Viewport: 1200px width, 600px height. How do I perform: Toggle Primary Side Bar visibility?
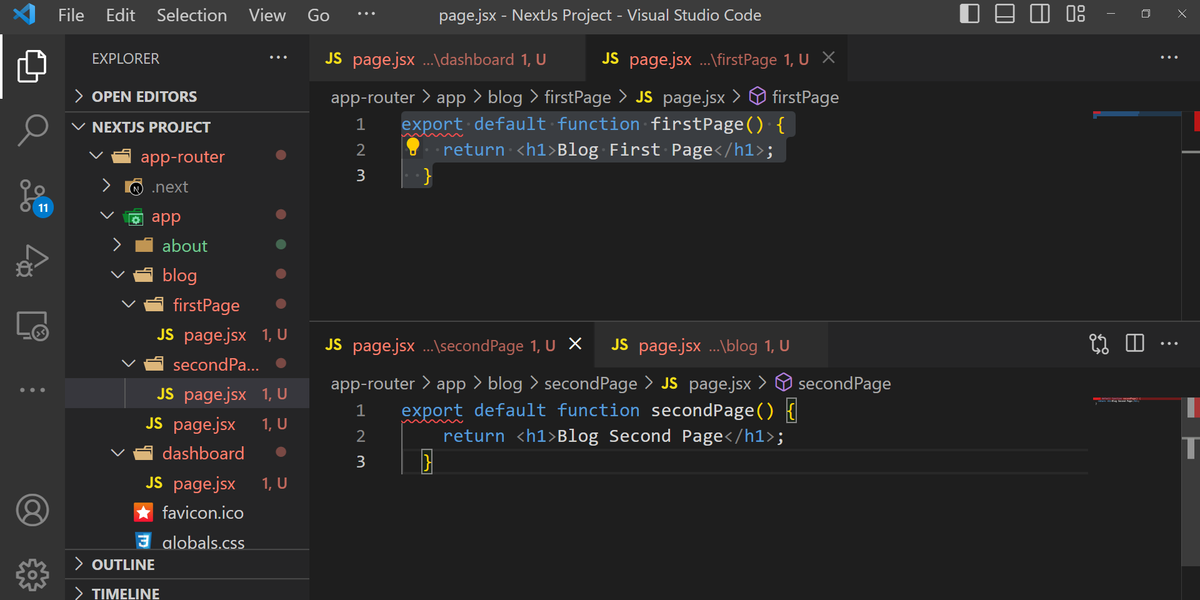point(969,14)
